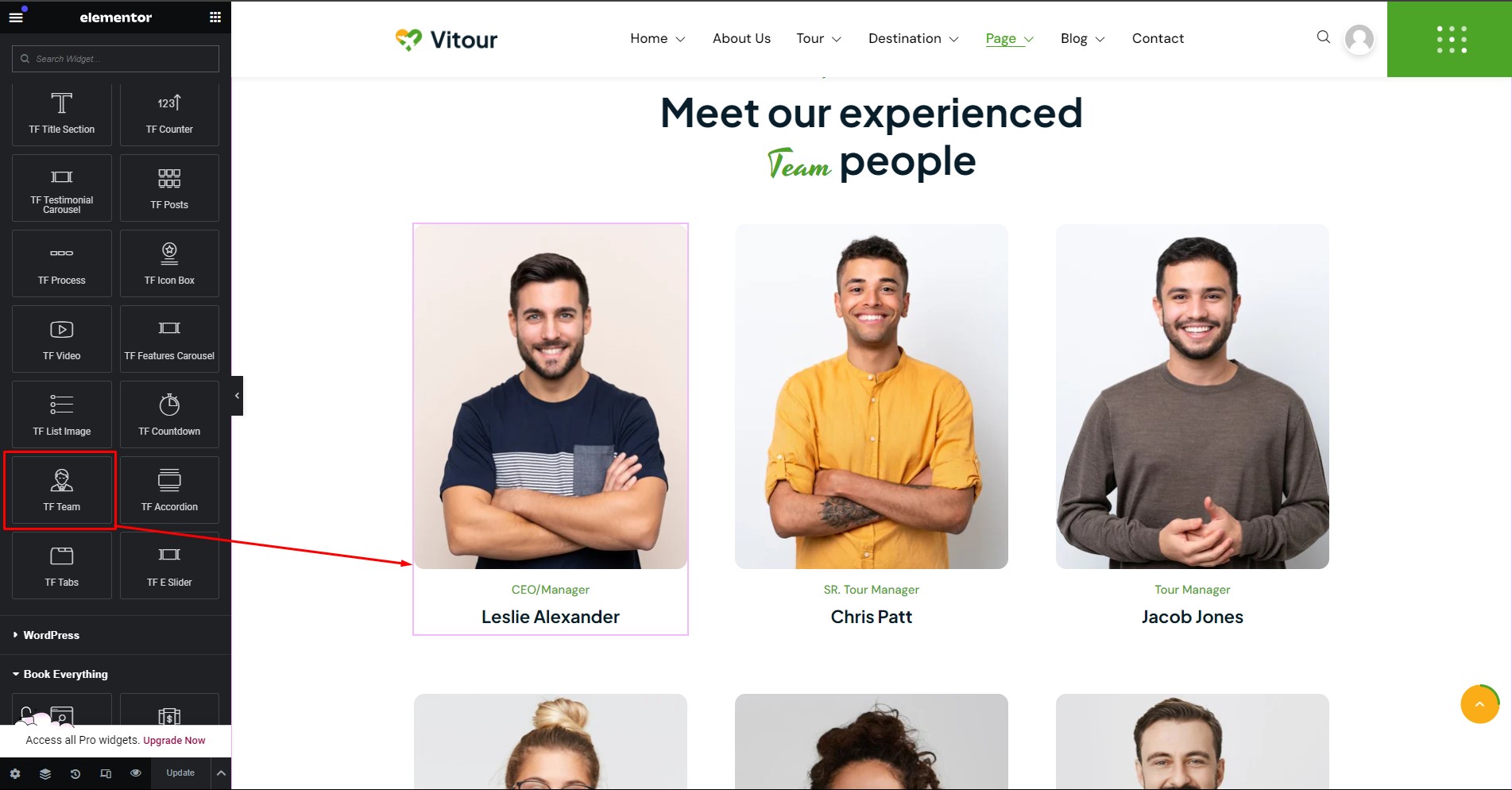Open Elementor settings gear icon
The width and height of the screenshot is (1512, 790).
tap(15, 773)
